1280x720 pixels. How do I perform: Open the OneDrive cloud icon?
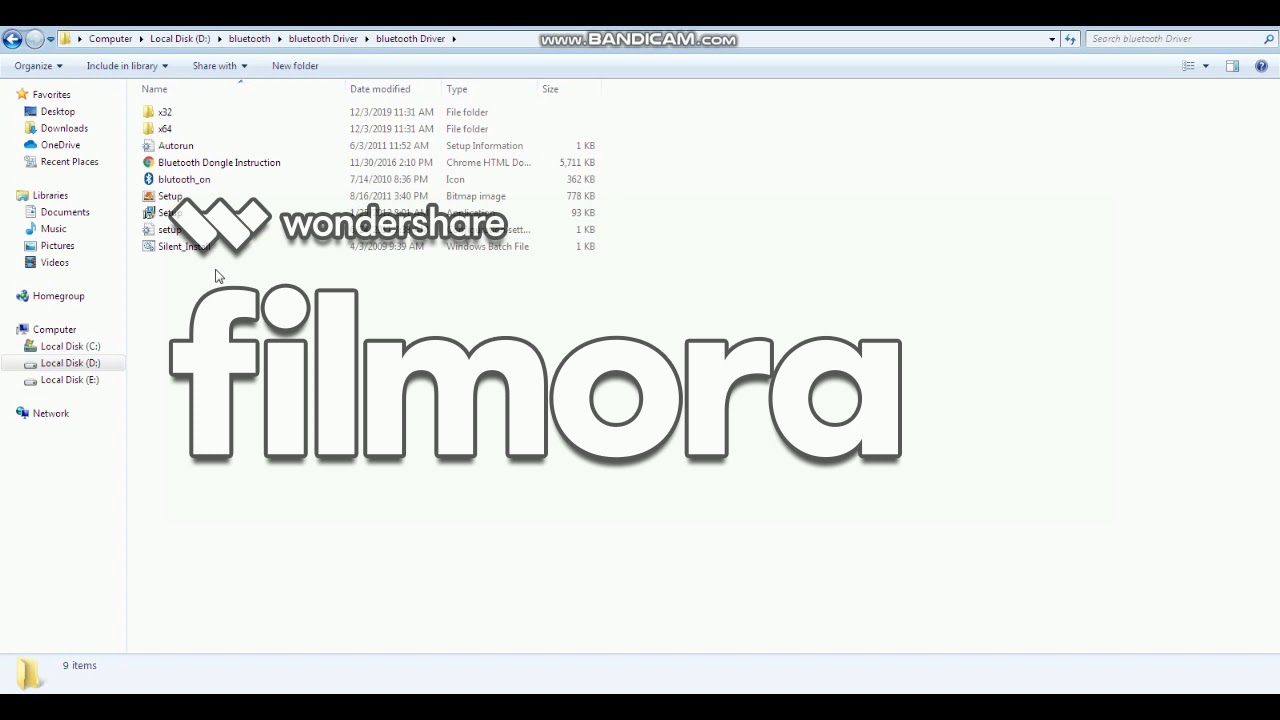pos(30,145)
